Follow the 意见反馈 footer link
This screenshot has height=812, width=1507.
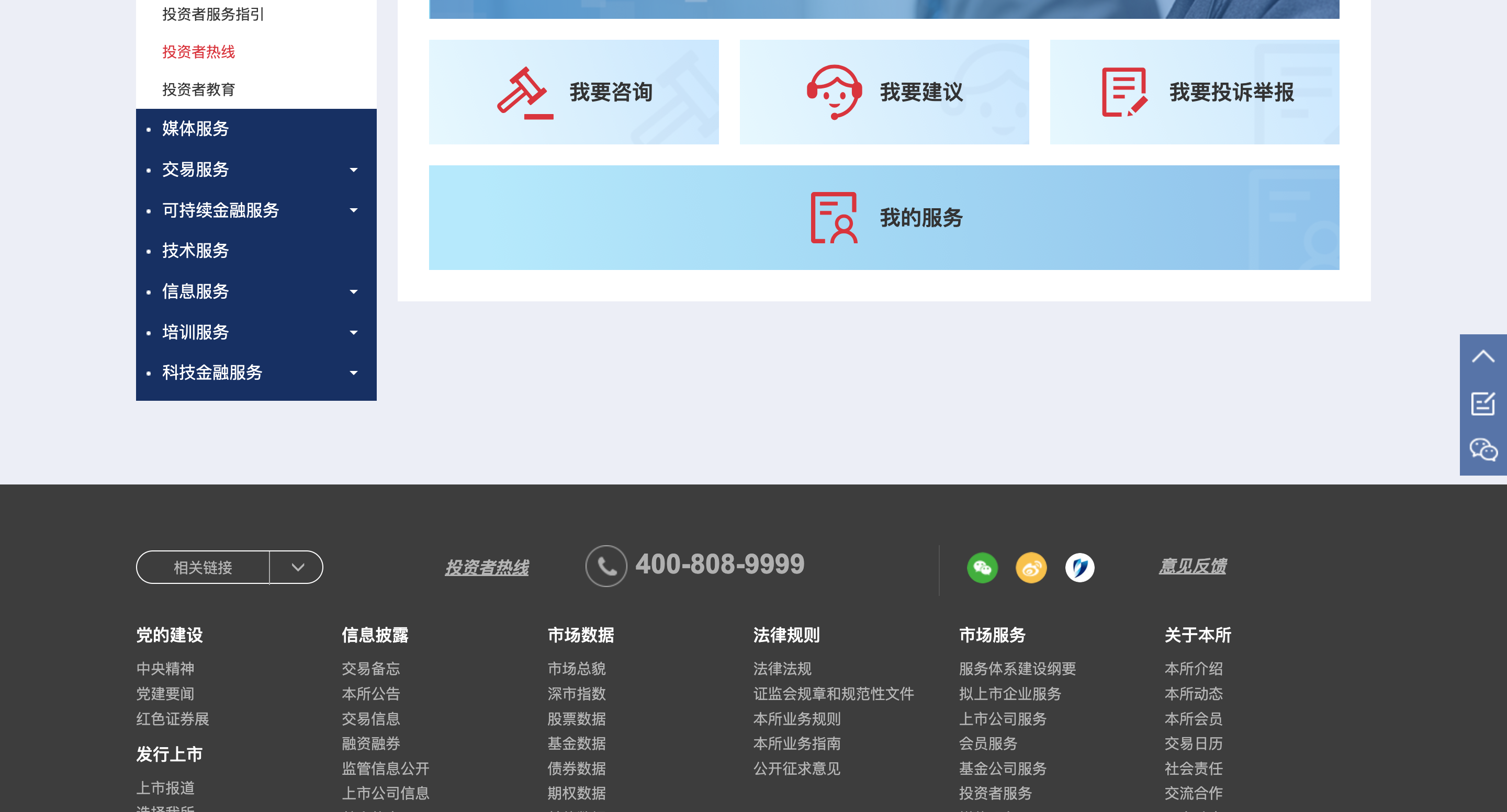(x=1193, y=566)
